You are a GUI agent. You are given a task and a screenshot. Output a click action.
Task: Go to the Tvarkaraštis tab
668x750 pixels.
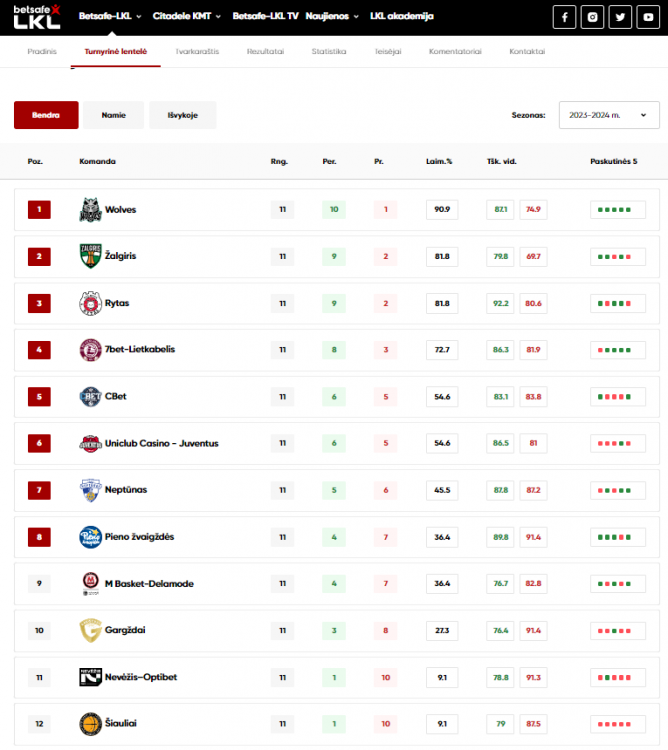(197, 51)
